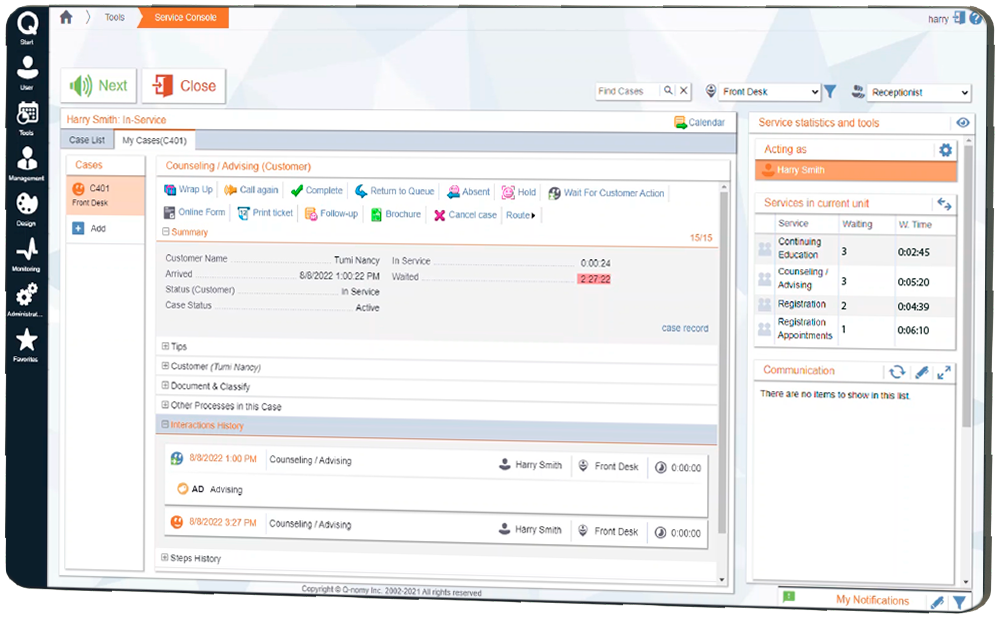The image size is (1001, 622).
Task: Click Follow-up in the case toolbar
Action: 331,213
